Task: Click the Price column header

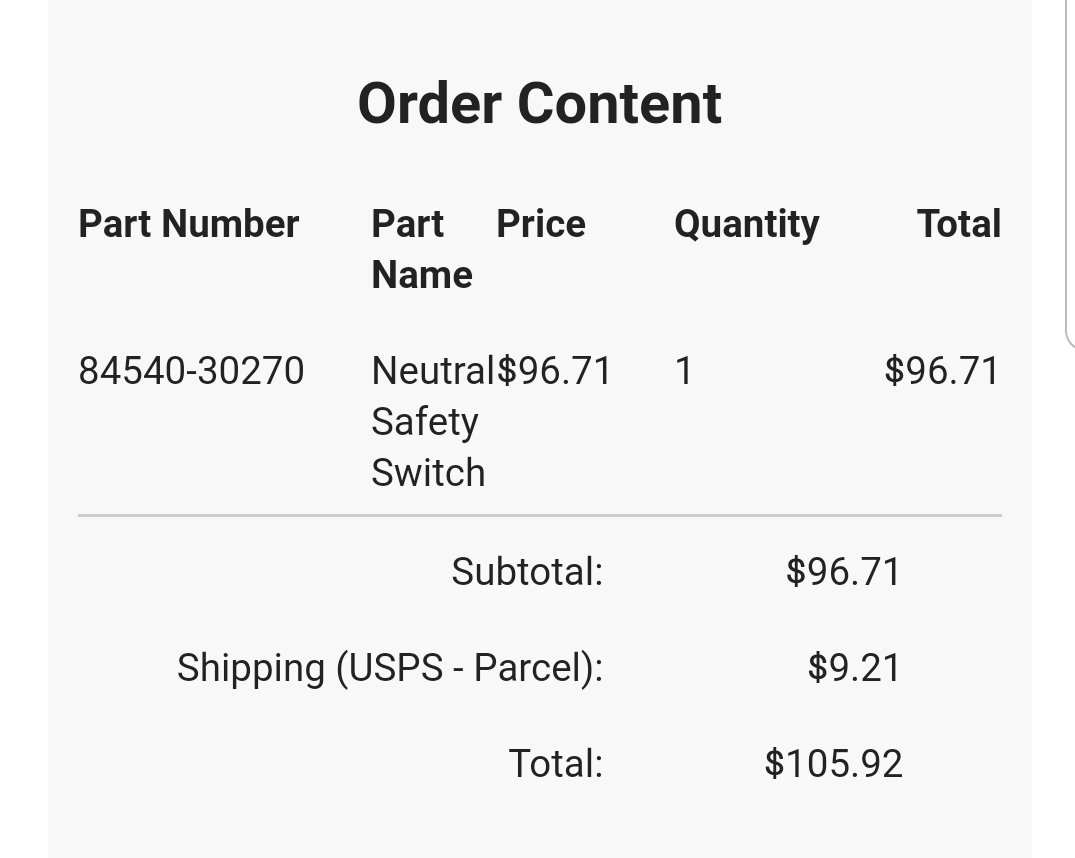Action: (541, 224)
